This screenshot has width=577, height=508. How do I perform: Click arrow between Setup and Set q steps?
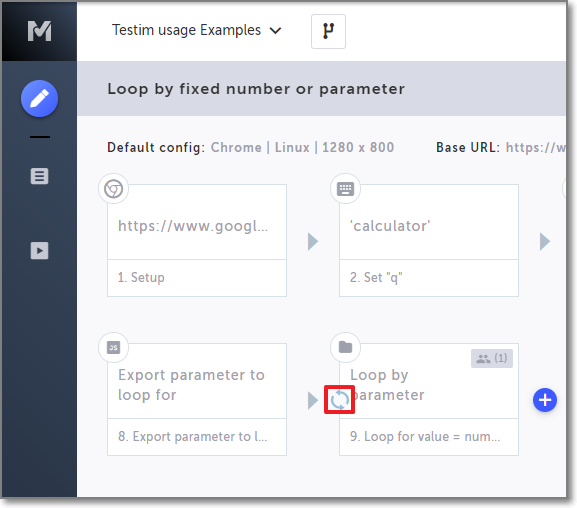coord(313,241)
